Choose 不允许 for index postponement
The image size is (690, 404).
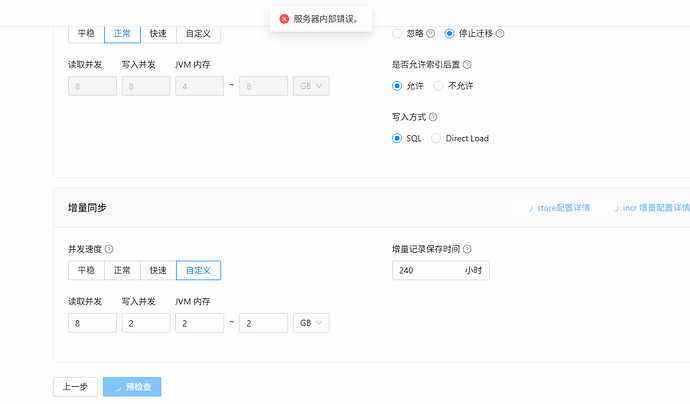(438, 86)
